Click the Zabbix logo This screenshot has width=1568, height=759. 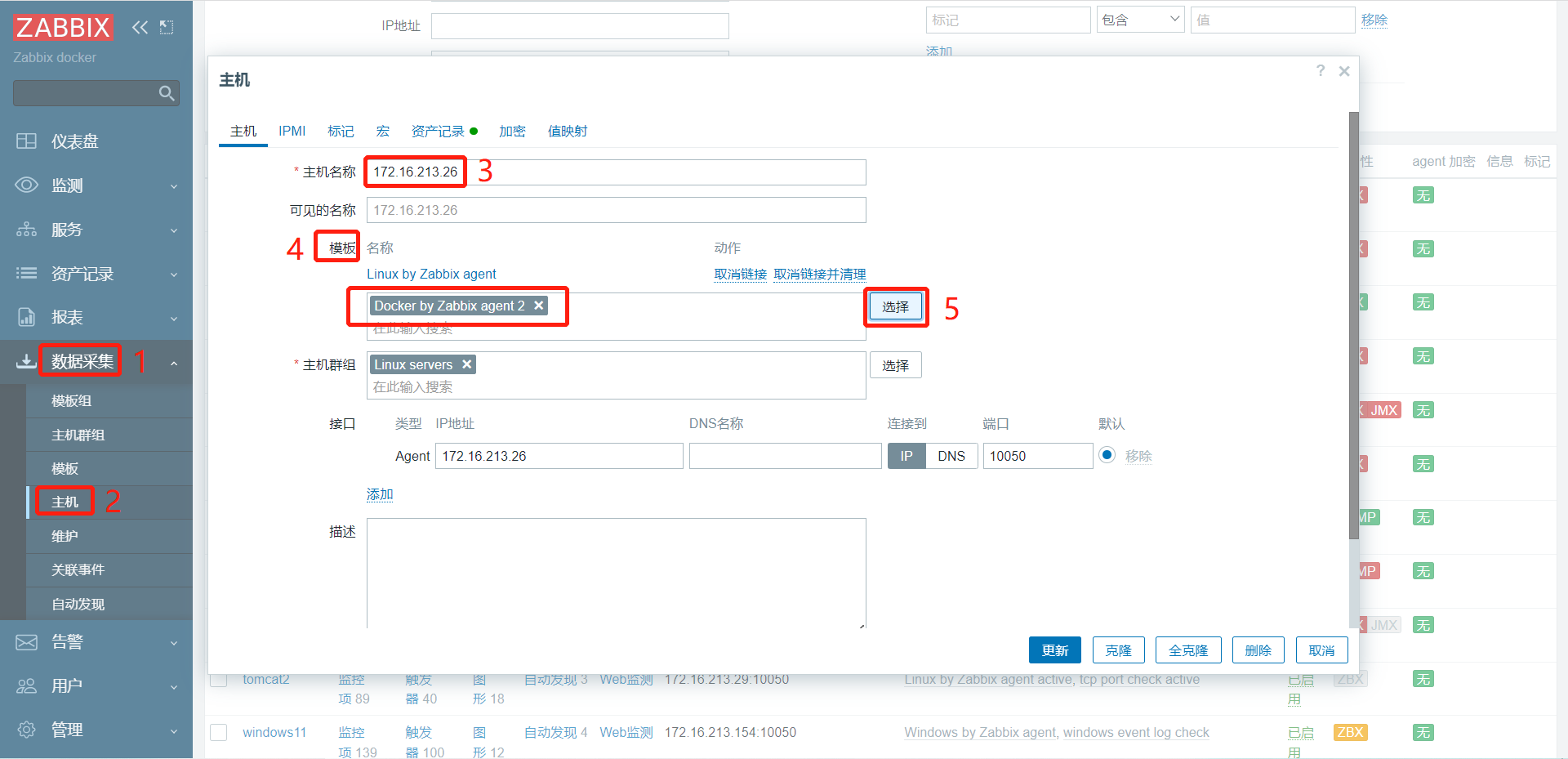tap(63, 28)
